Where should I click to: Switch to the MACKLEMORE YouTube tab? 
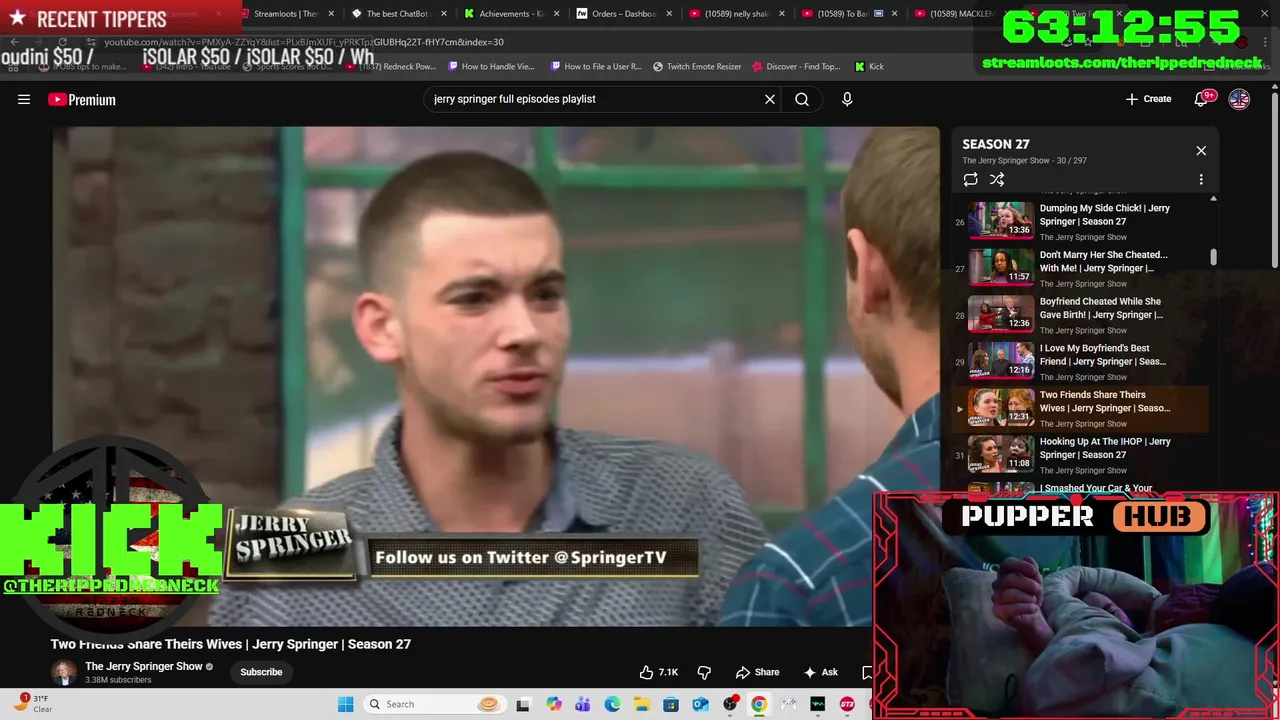pos(958,14)
